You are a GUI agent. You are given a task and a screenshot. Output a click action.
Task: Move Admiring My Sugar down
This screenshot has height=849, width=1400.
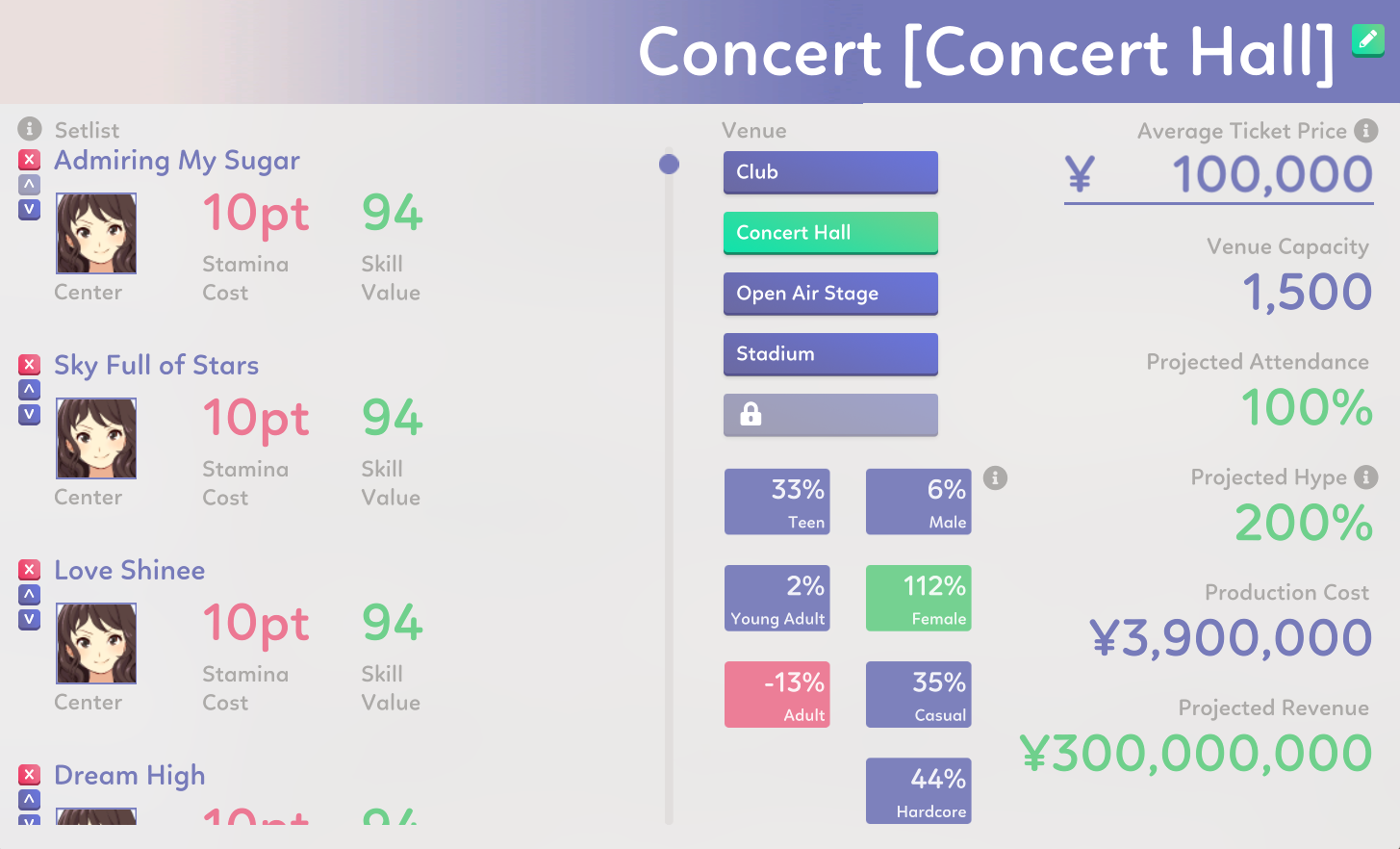[30, 209]
